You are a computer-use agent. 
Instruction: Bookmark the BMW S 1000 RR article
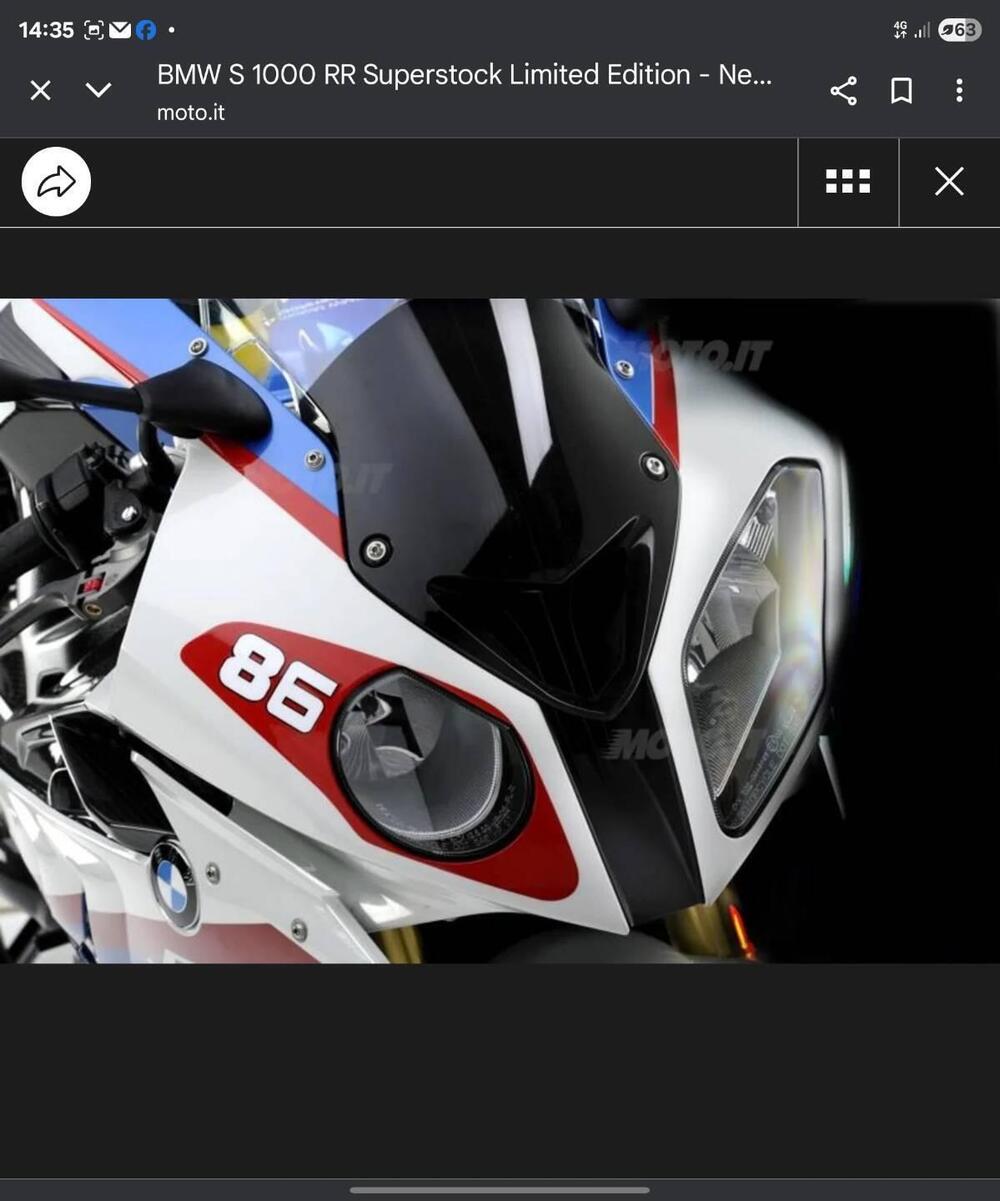point(900,90)
